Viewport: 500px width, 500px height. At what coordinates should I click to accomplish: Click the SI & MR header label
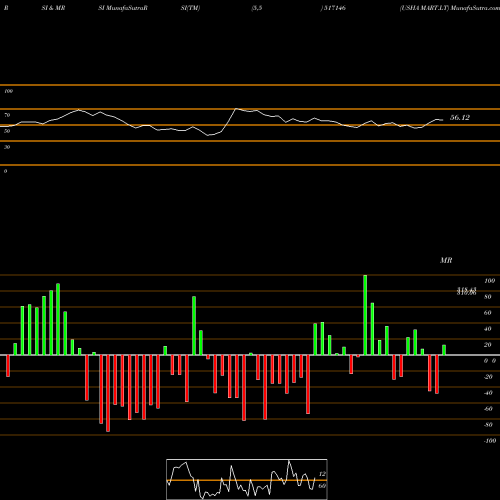(x=53, y=8)
